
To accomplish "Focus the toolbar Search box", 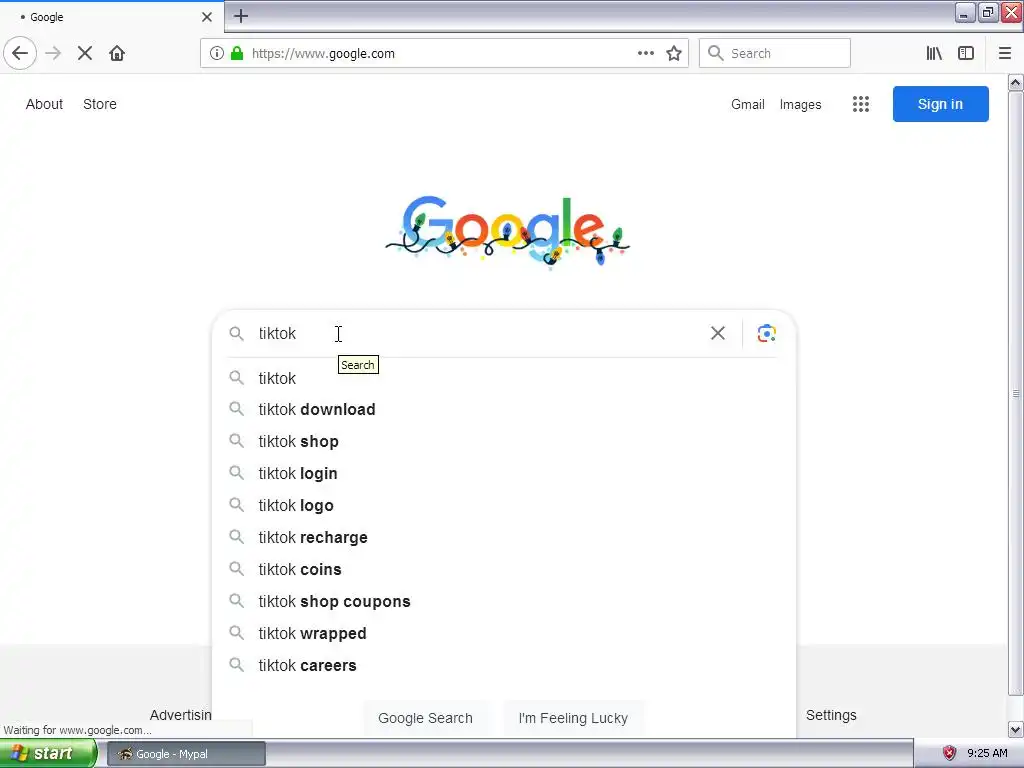I will click(x=775, y=54).
